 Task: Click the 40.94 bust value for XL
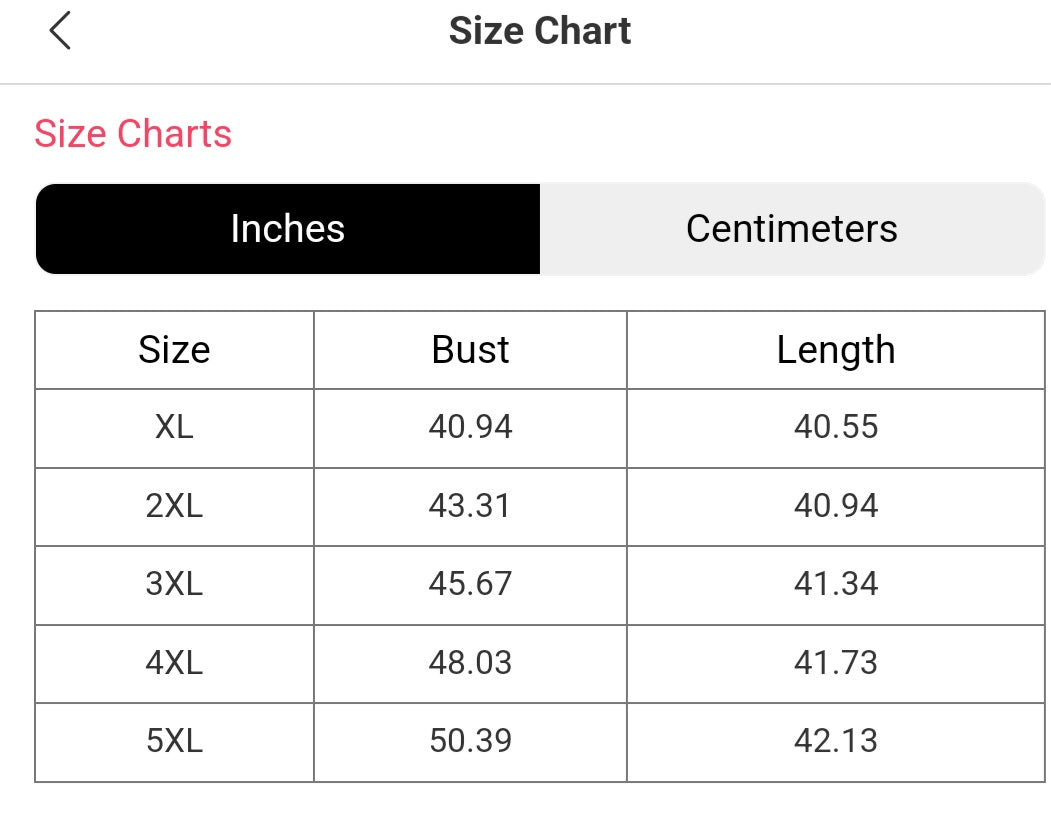tap(471, 427)
